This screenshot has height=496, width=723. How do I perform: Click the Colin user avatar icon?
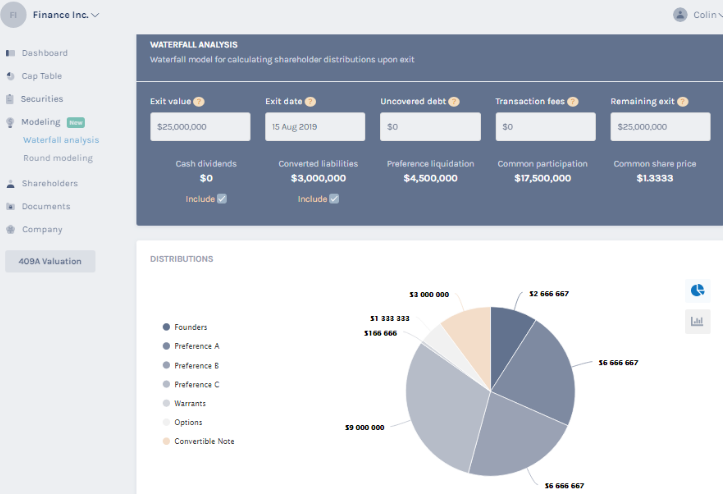point(680,15)
